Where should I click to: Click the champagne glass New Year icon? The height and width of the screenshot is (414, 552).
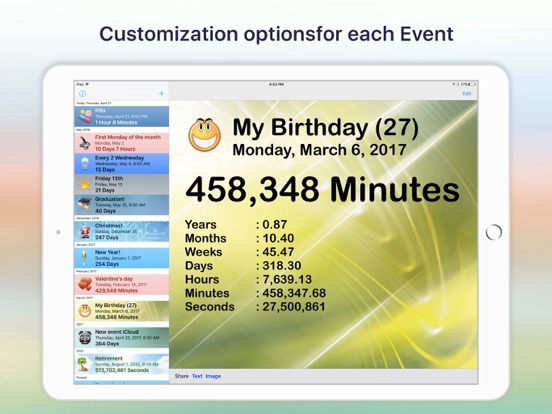(84, 258)
